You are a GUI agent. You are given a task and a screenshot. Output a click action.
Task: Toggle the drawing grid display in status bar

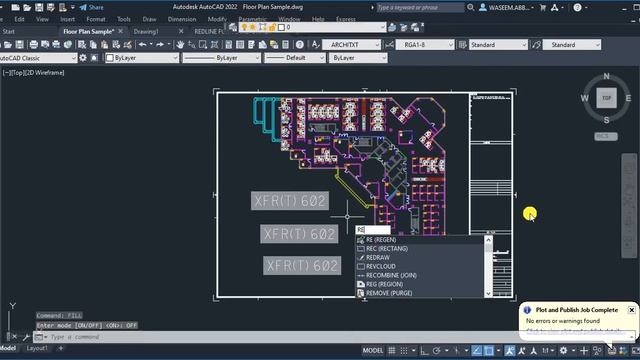(x=391, y=351)
